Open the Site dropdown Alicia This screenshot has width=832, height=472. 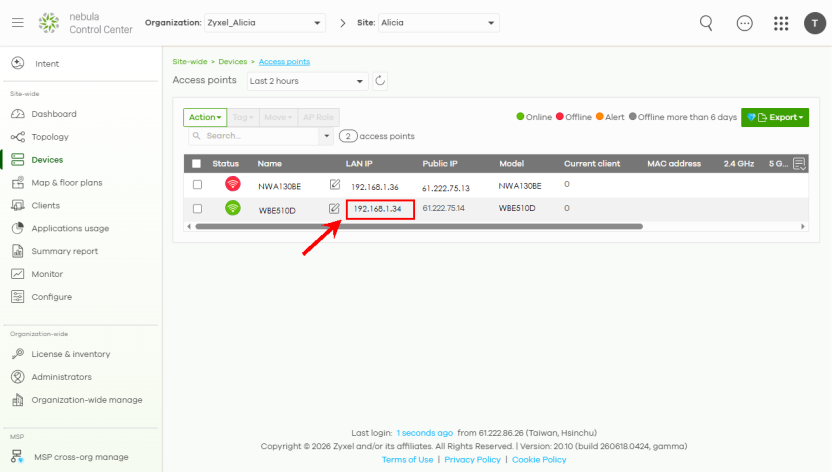438,23
